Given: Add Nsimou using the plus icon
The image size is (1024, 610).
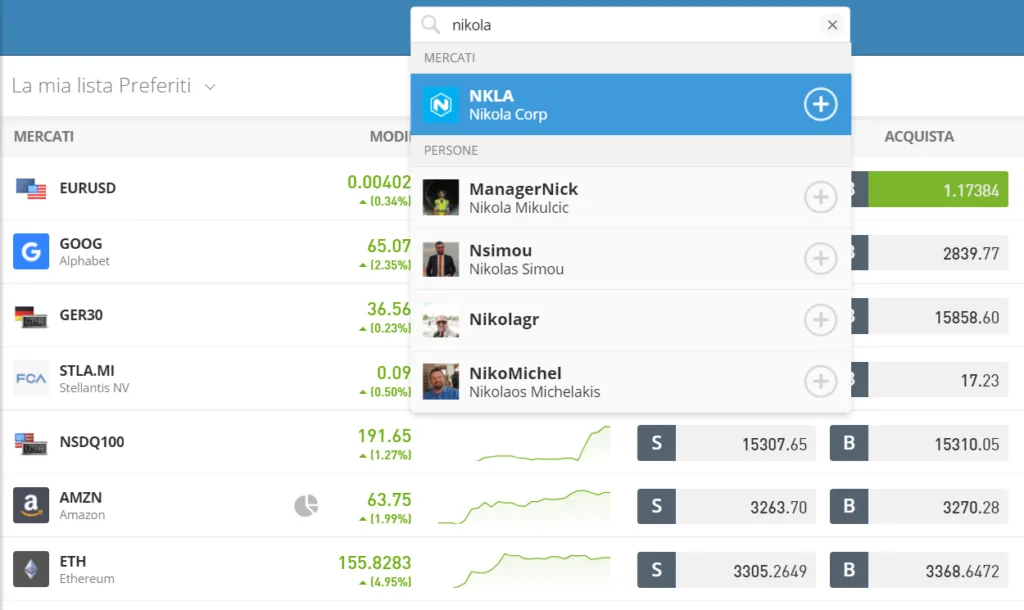Looking at the screenshot, I should pos(820,258).
